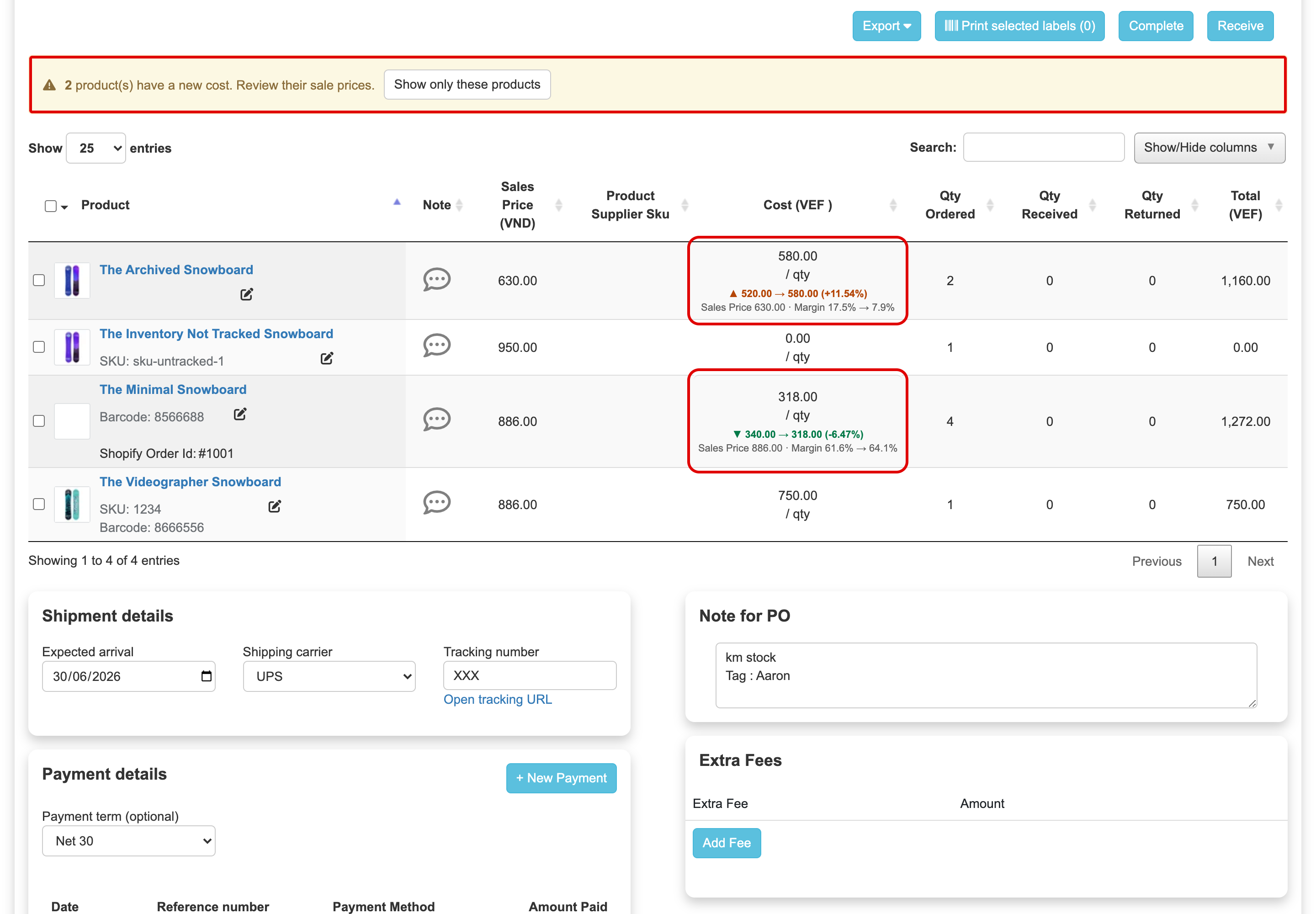Sort by Total (VEF) column
The width and height of the screenshot is (1316, 914).
pyautogui.click(x=1278, y=204)
